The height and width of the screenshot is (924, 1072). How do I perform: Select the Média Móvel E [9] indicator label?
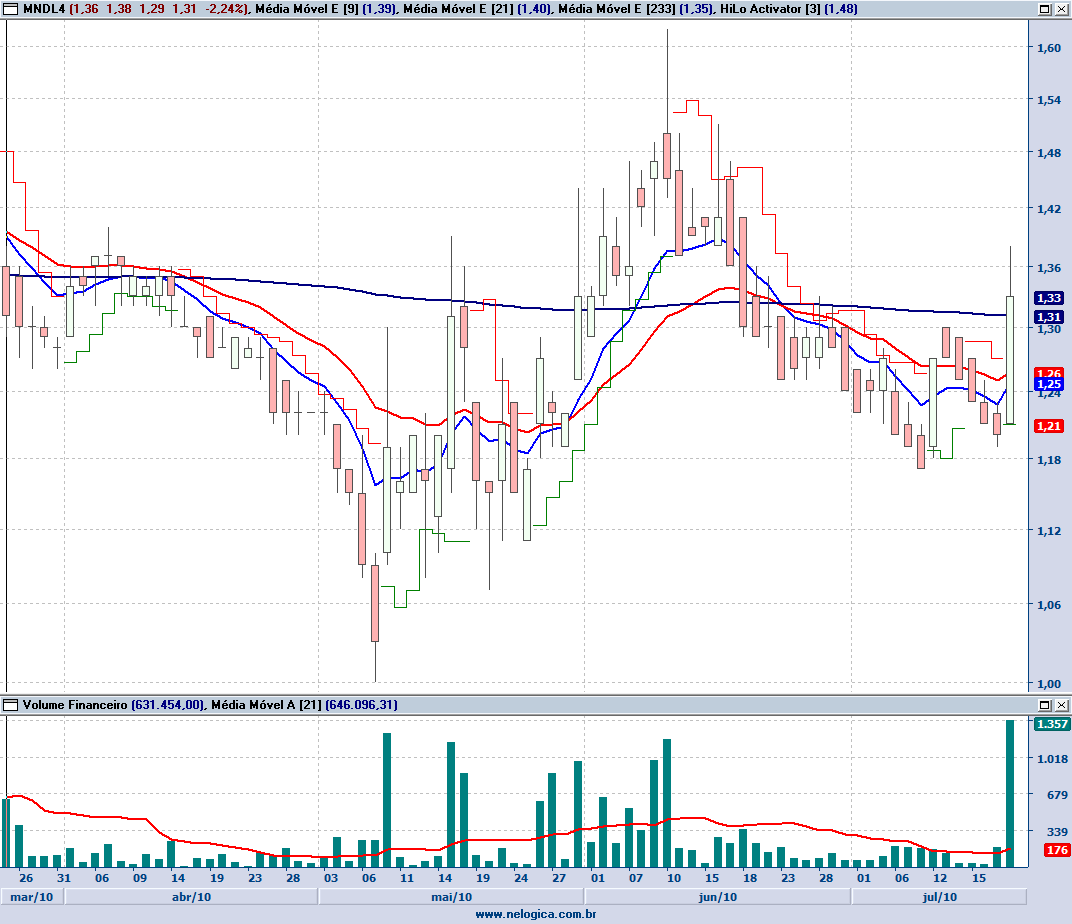click(307, 9)
